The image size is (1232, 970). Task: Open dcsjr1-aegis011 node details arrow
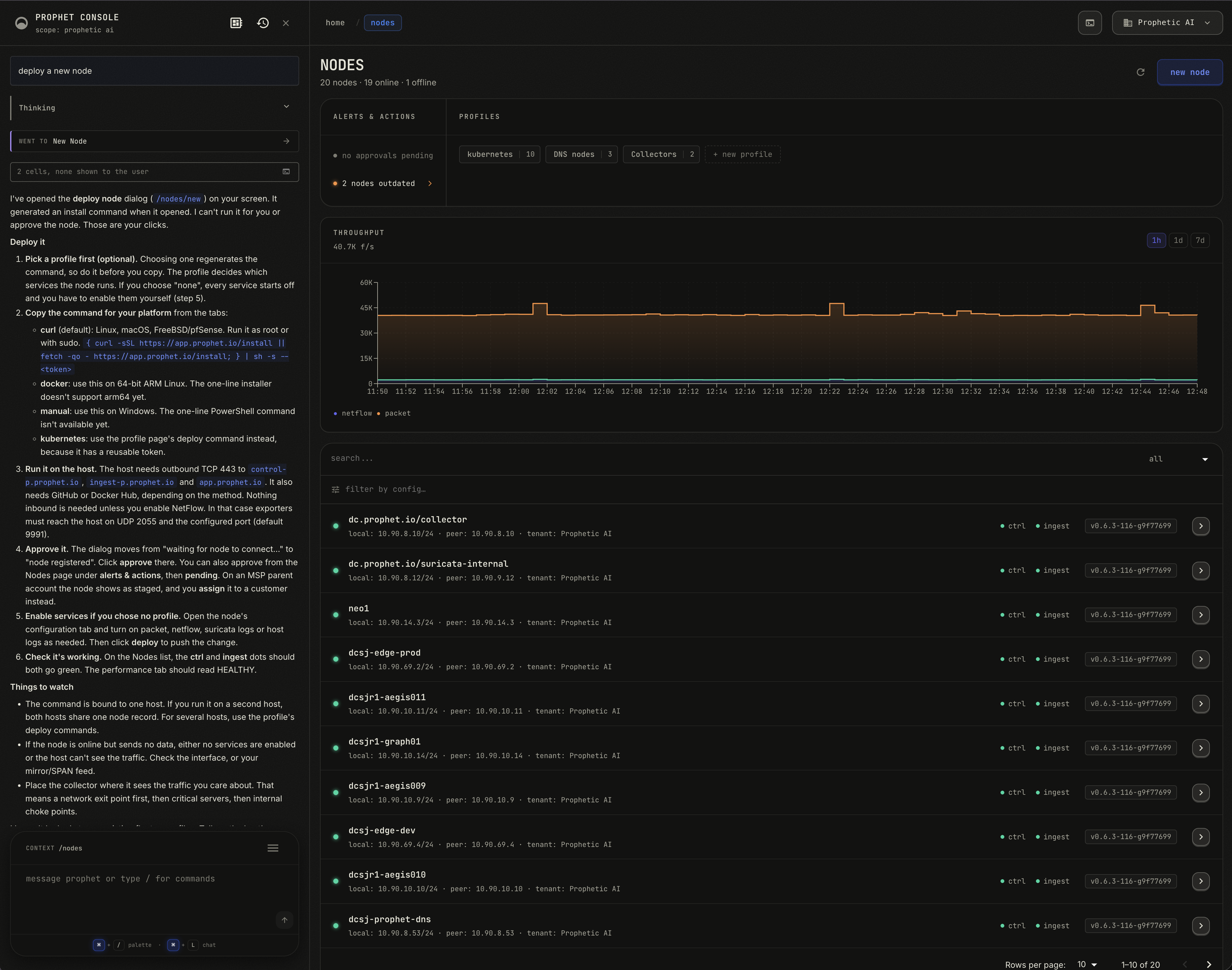(1200, 704)
